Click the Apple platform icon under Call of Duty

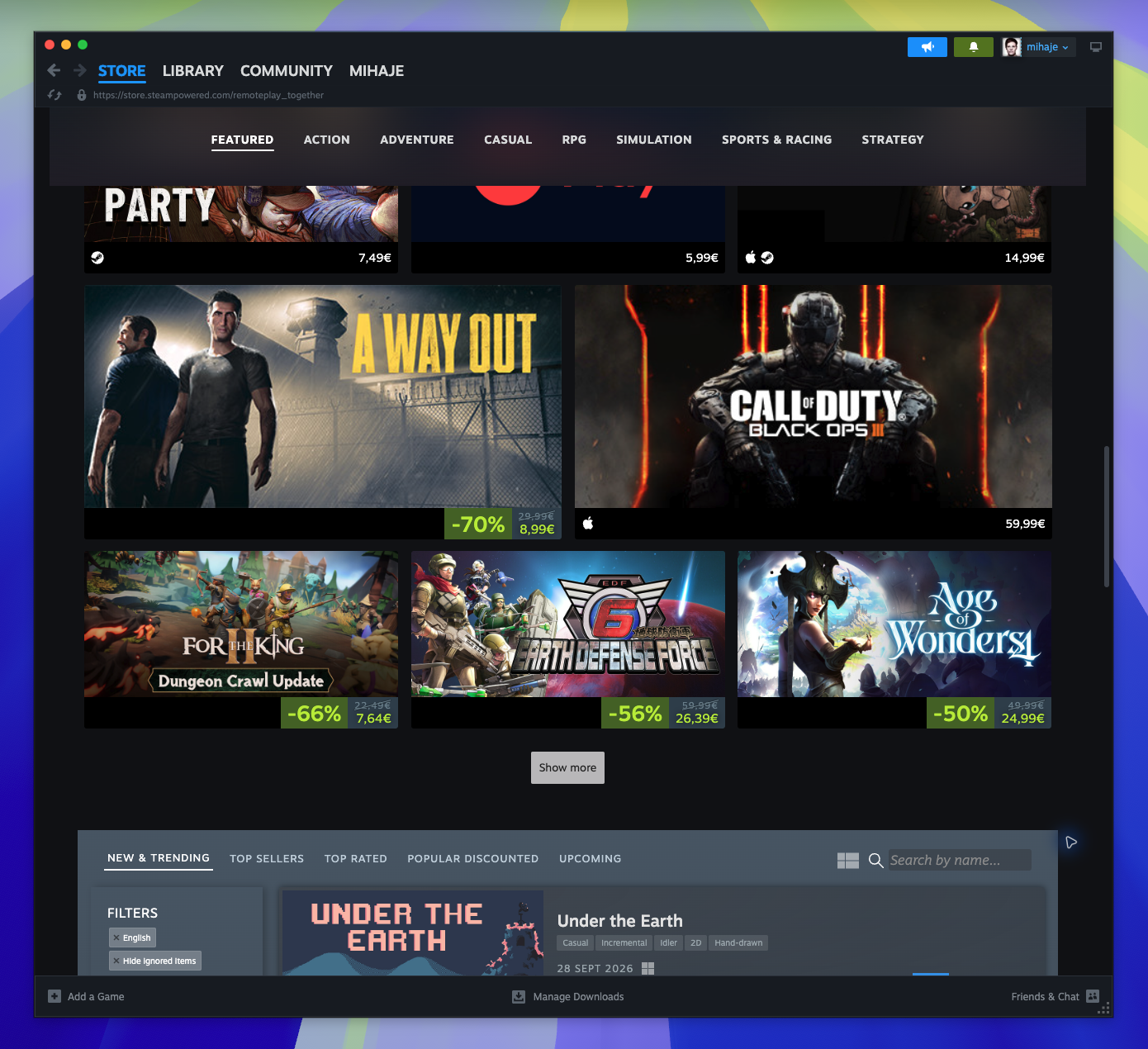tap(588, 523)
